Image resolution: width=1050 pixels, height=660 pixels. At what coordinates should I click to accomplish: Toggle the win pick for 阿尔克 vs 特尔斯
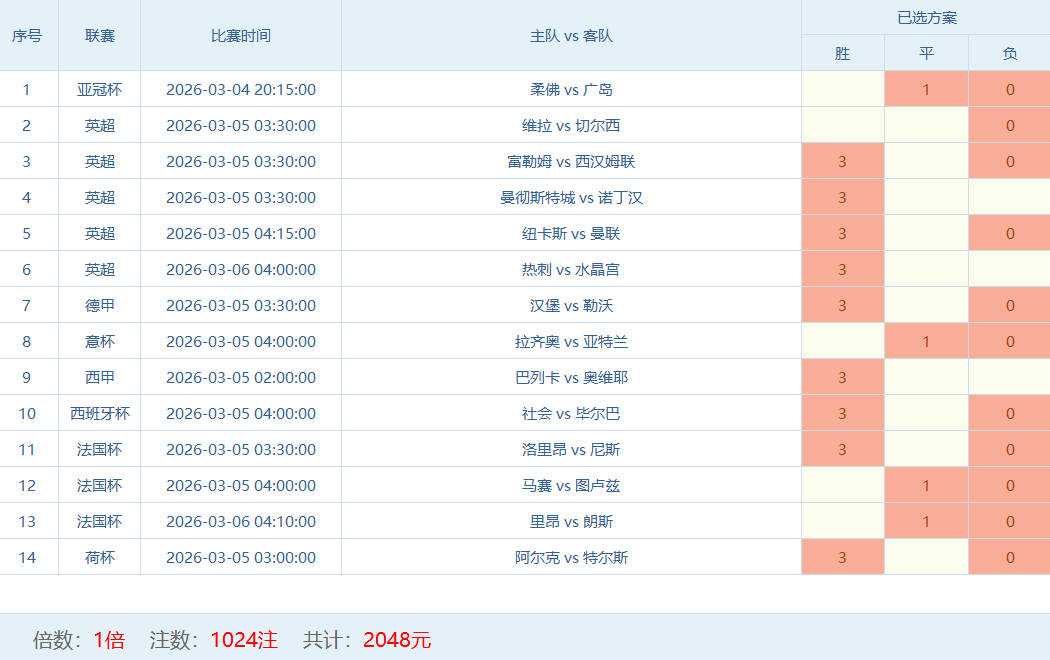[842, 557]
